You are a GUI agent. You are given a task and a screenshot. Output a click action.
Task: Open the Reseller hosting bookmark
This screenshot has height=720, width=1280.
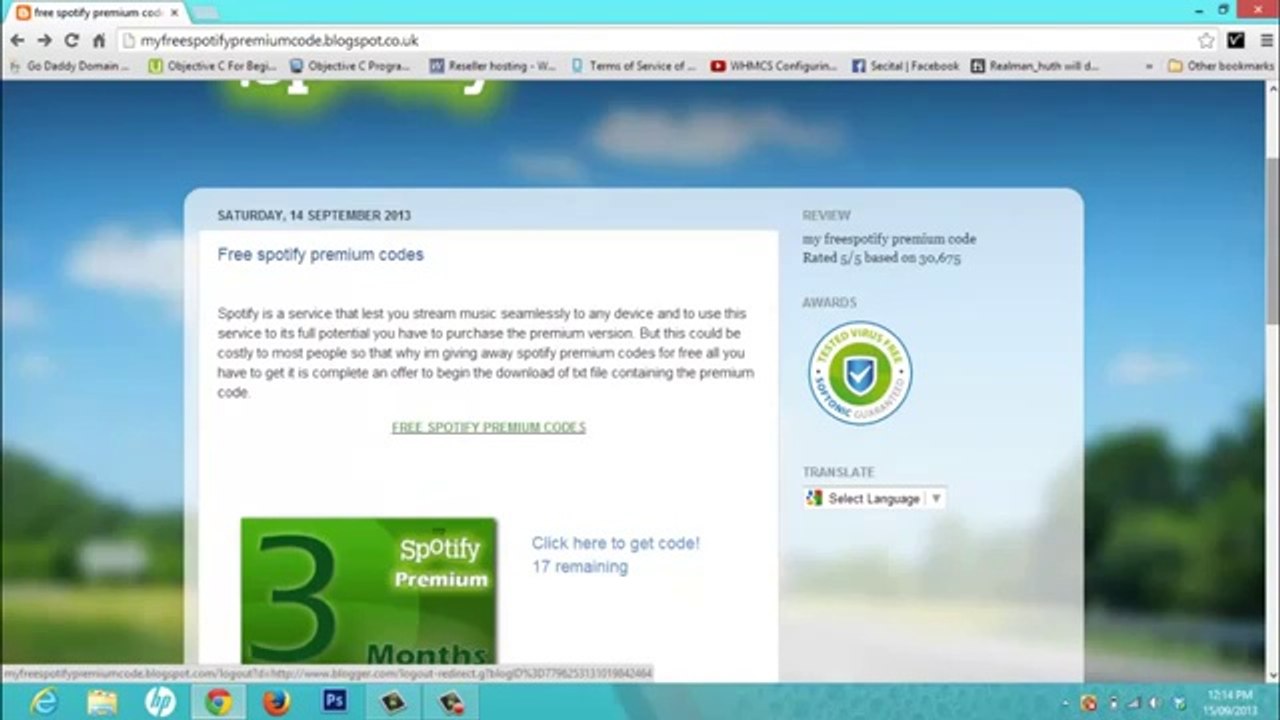(x=492, y=66)
